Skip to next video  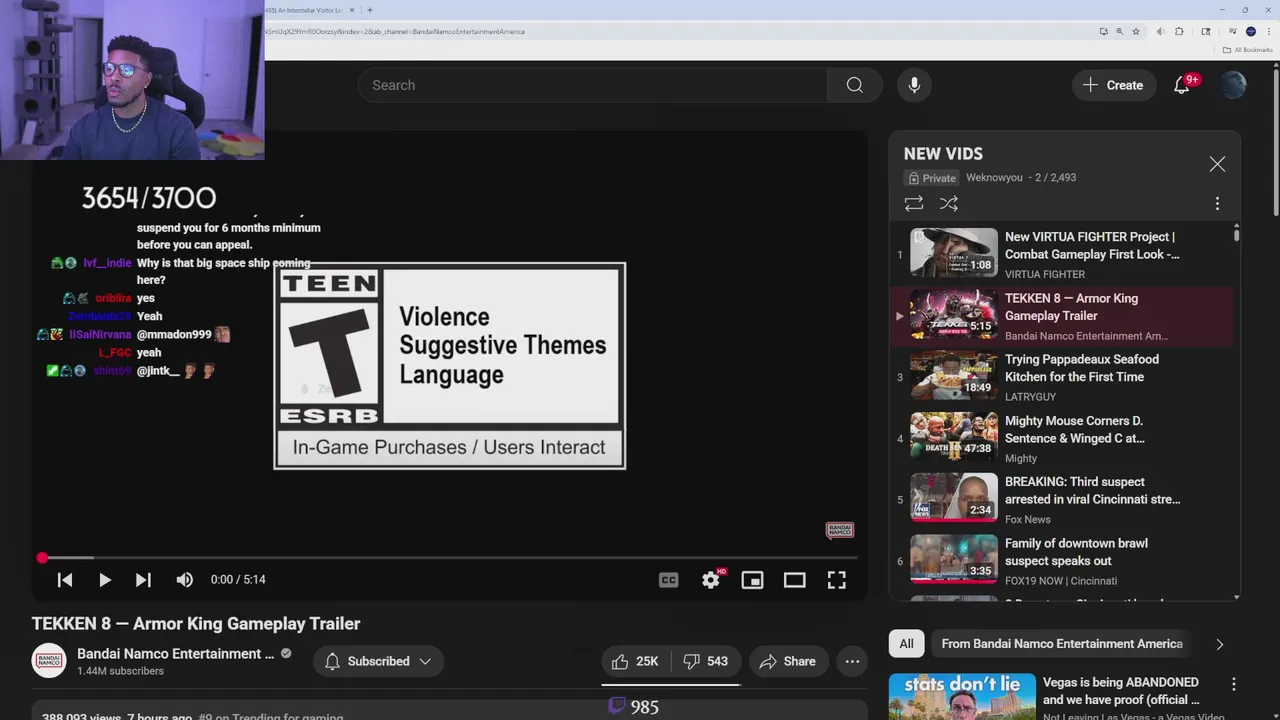point(143,579)
